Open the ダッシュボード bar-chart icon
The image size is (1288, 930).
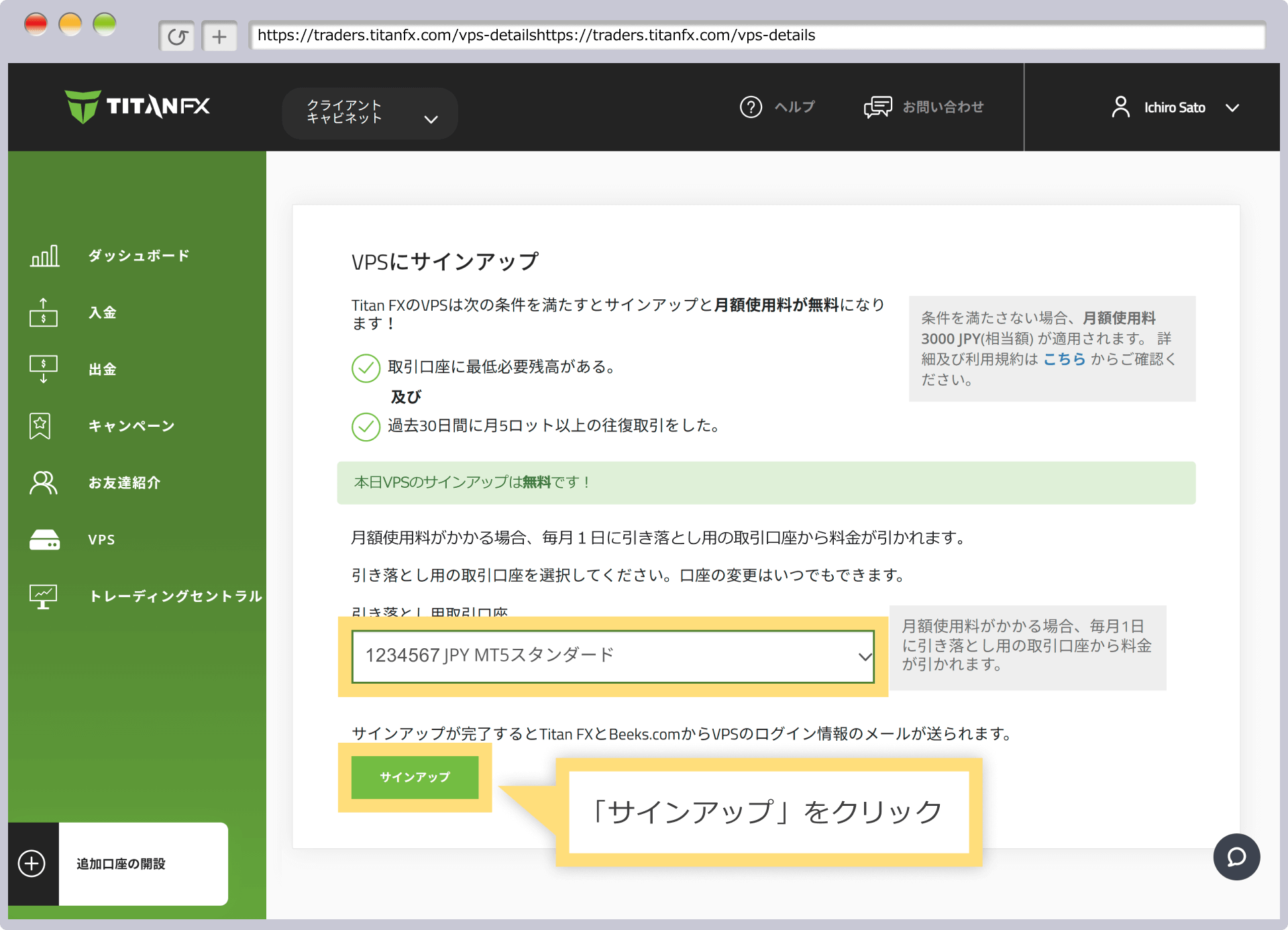(x=44, y=256)
